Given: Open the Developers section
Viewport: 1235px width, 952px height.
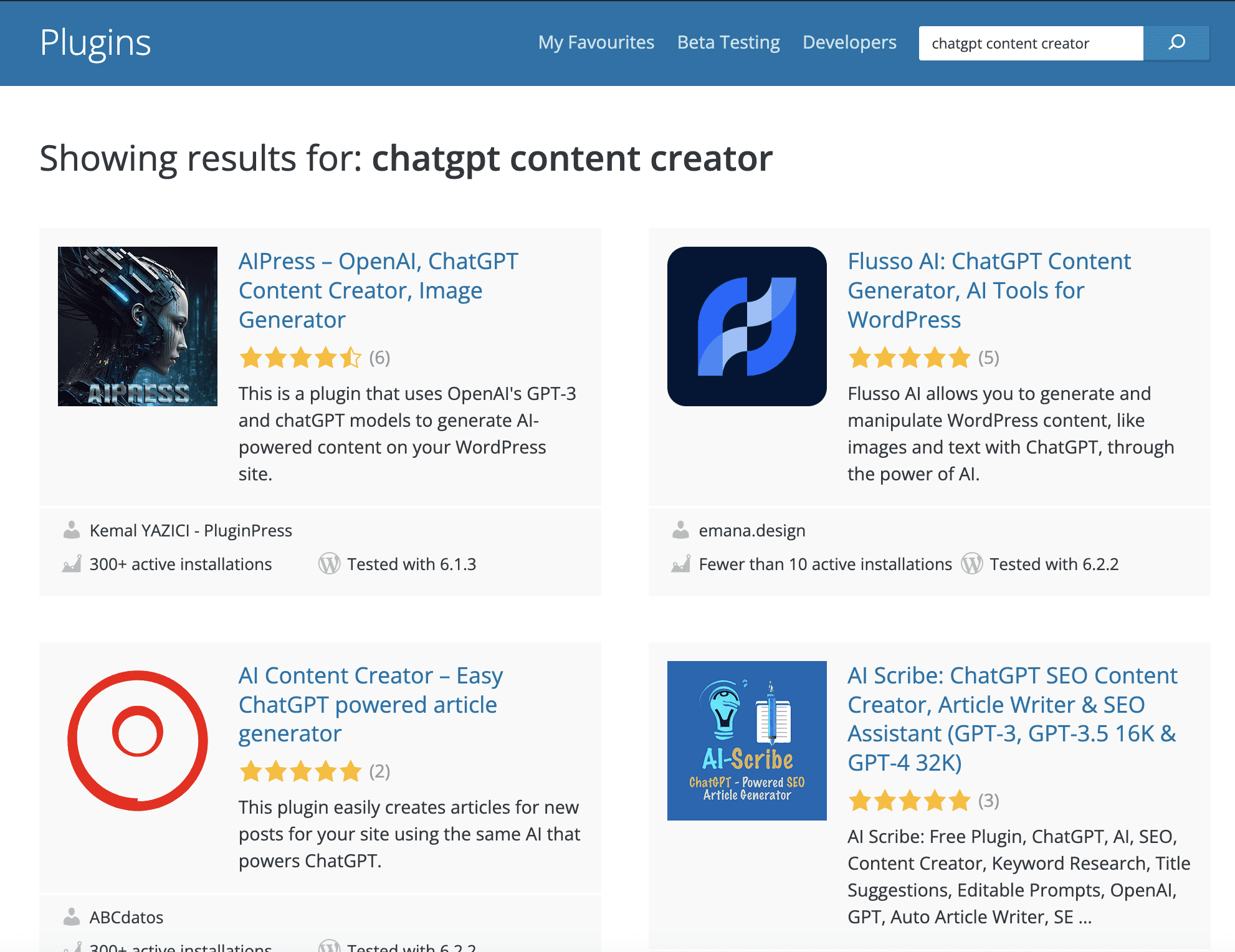Looking at the screenshot, I should coord(849,42).
